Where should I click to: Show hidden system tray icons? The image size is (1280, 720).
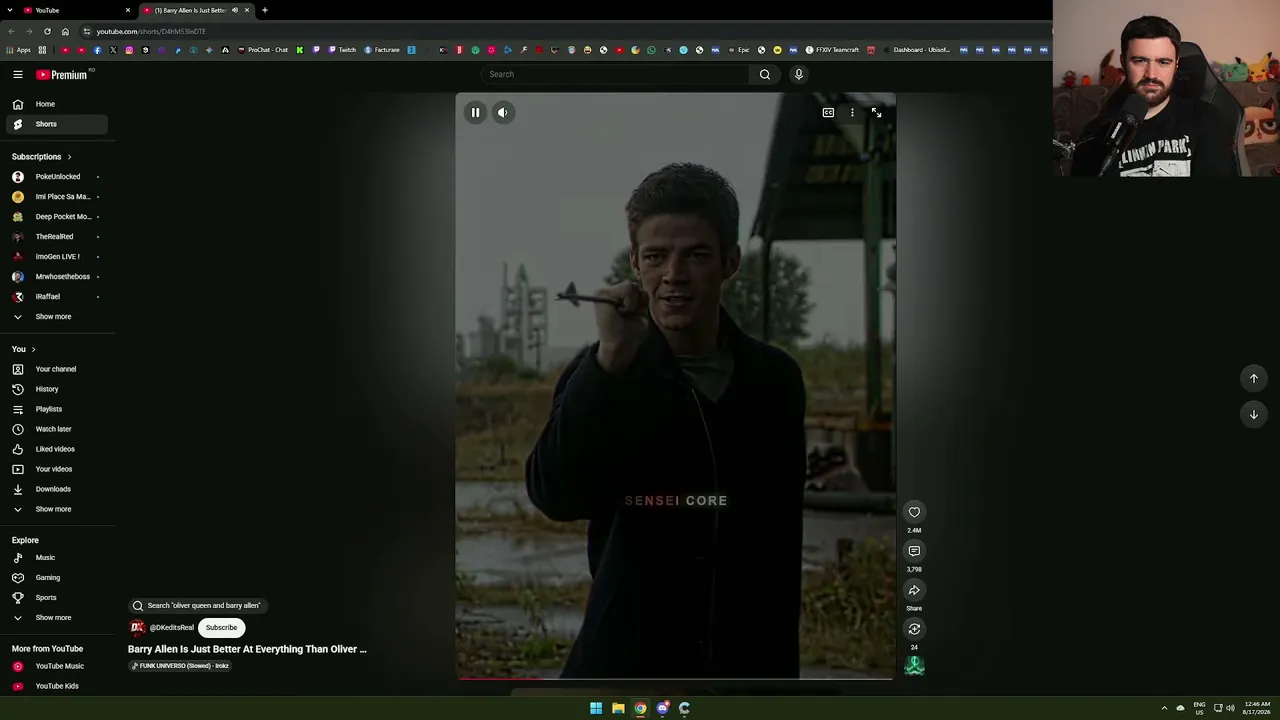pyautogui.click(x=1164, y=708)
